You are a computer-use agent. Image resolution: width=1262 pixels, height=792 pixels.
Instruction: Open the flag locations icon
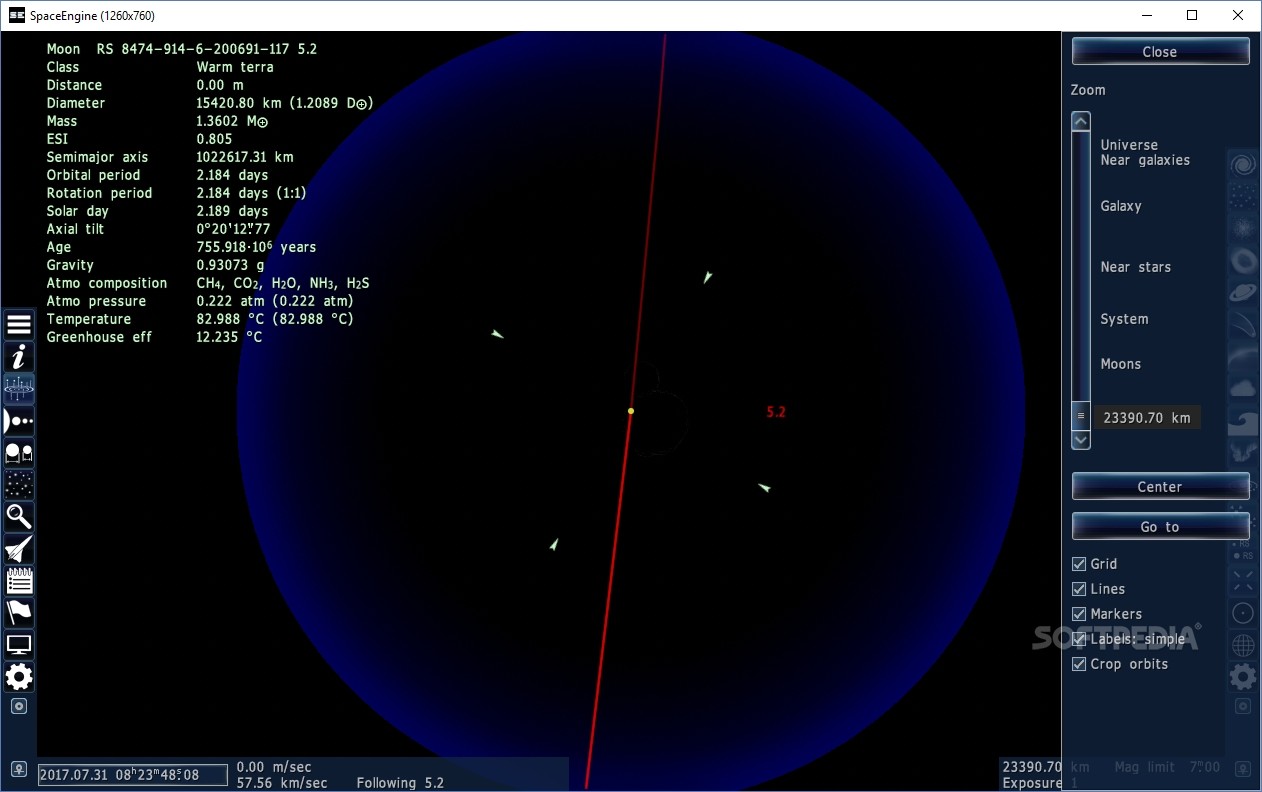(x=19, y=613)
